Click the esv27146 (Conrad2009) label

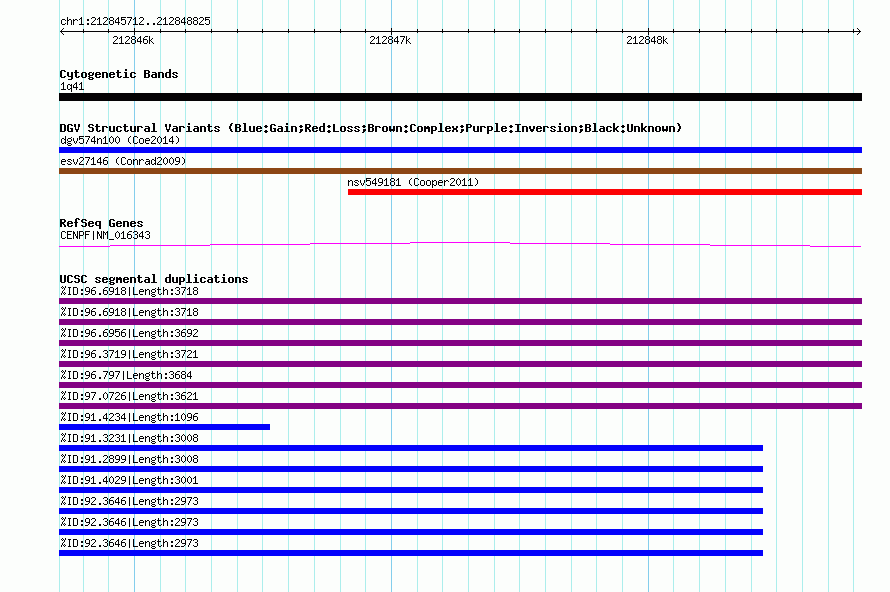tap(123, 161)
